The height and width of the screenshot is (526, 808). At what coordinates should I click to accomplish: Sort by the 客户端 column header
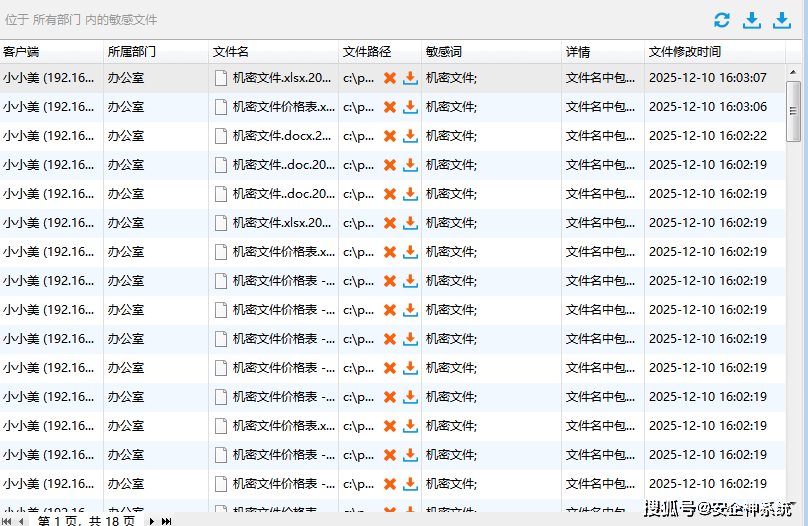[52, 52]
